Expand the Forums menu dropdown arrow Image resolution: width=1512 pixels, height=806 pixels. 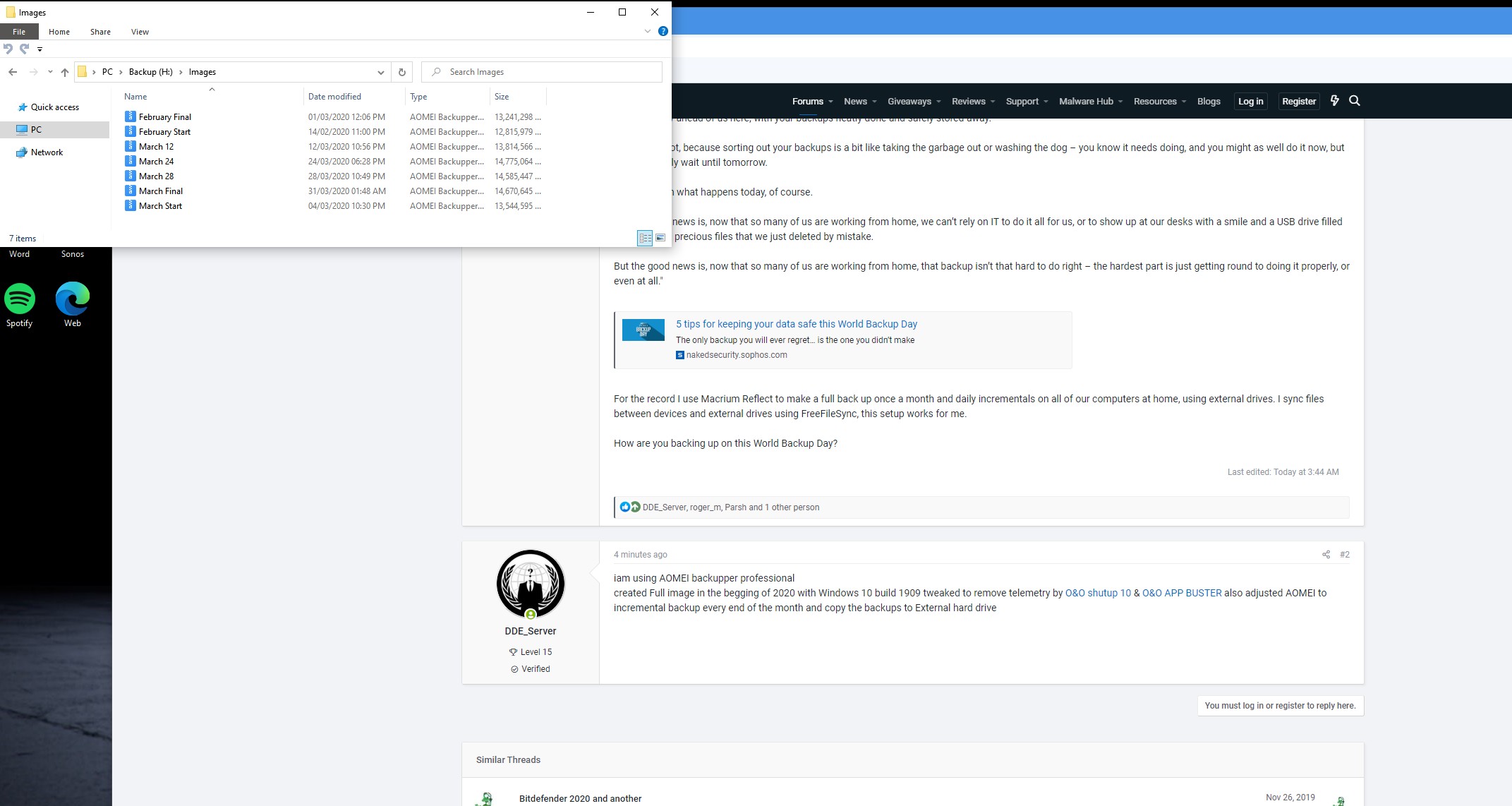pos(830,102)
